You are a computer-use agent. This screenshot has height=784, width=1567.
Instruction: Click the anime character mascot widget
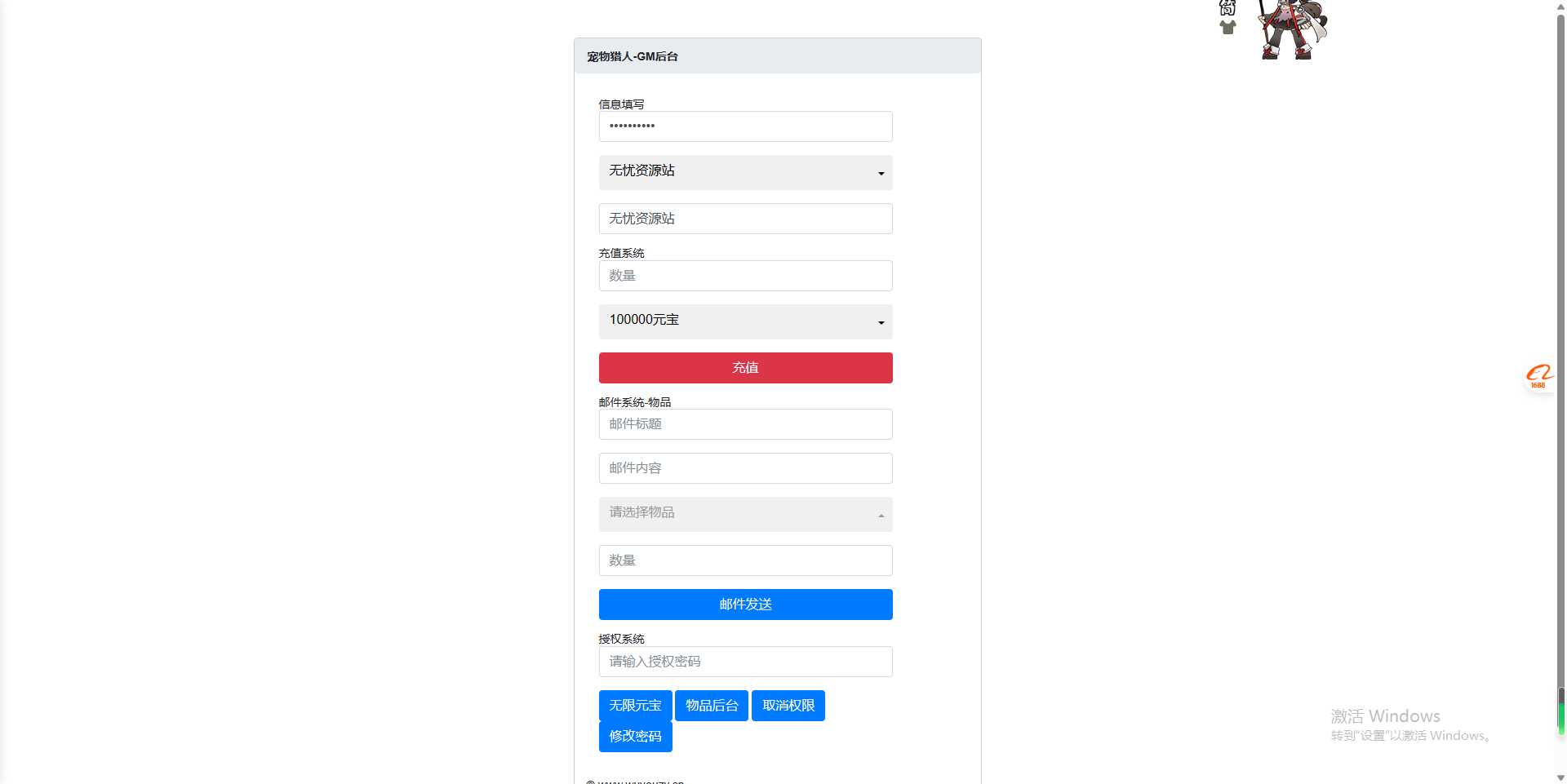1294,29
